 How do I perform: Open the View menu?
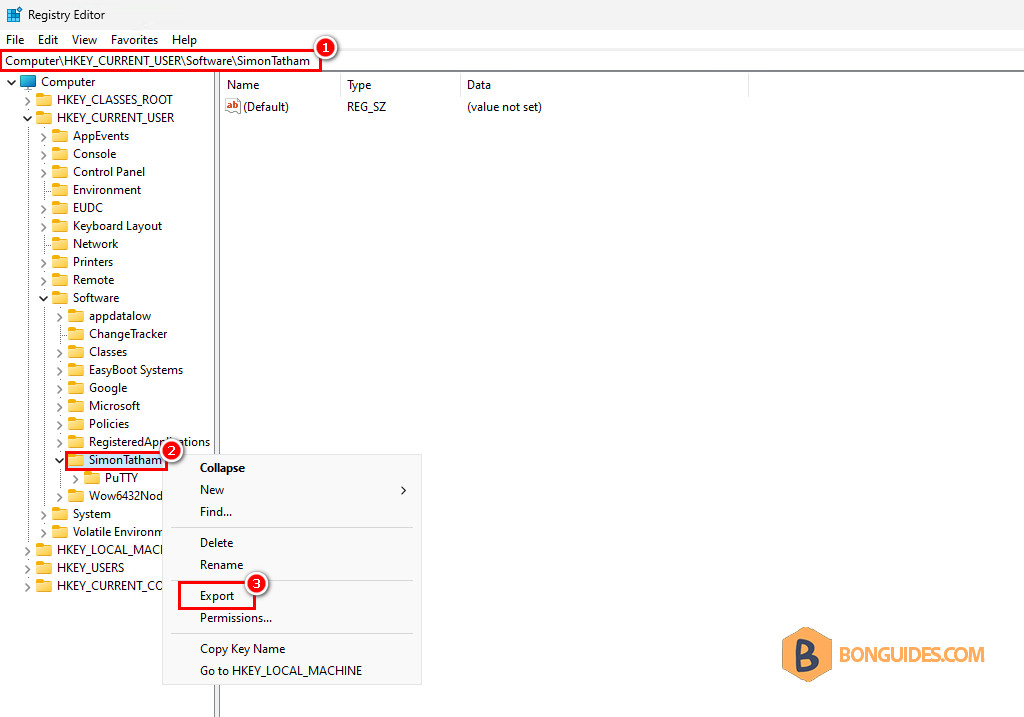[84, 40]
